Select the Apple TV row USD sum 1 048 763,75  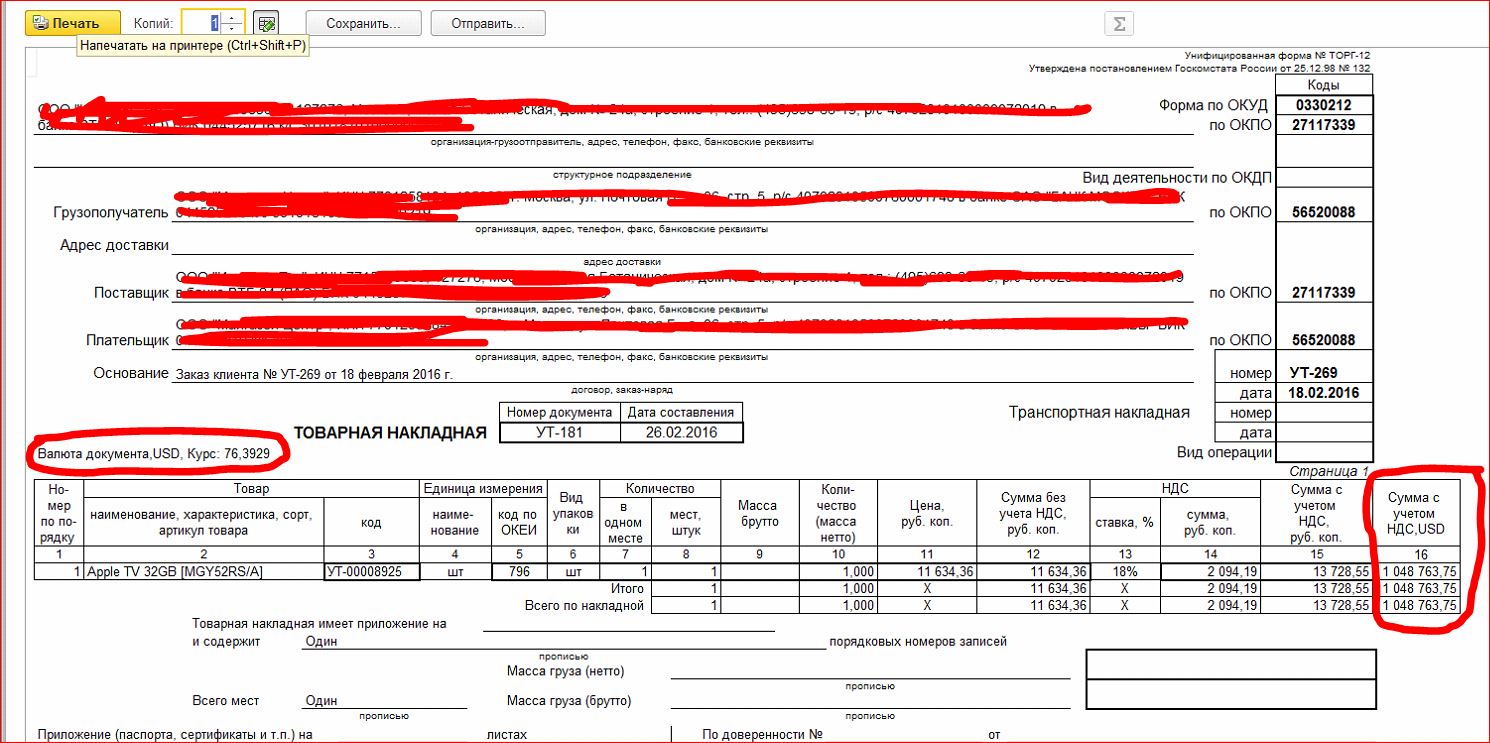pos(1418,572)
